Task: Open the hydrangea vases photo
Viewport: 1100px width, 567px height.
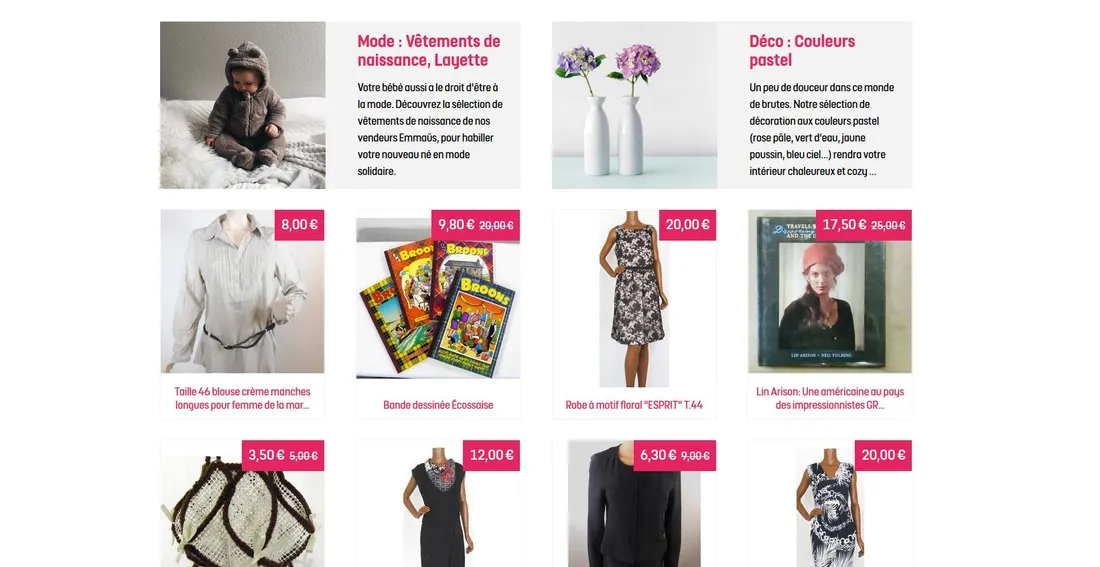Action: pos(634,105)
